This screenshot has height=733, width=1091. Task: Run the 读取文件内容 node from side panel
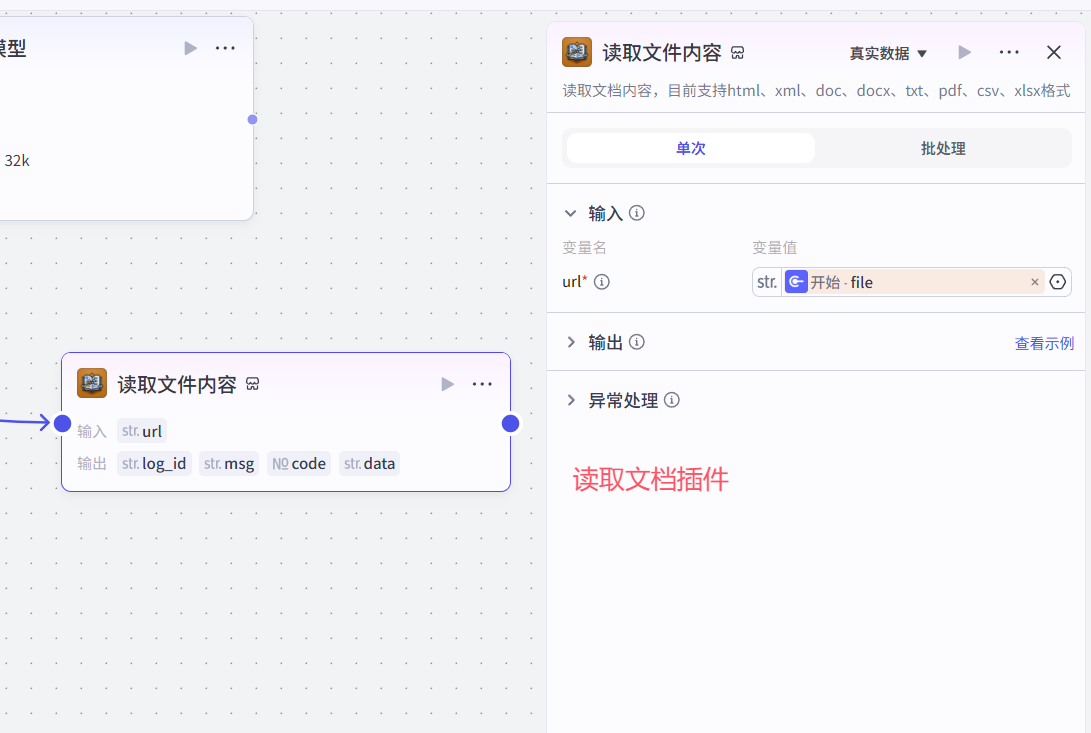click(964, 52)
